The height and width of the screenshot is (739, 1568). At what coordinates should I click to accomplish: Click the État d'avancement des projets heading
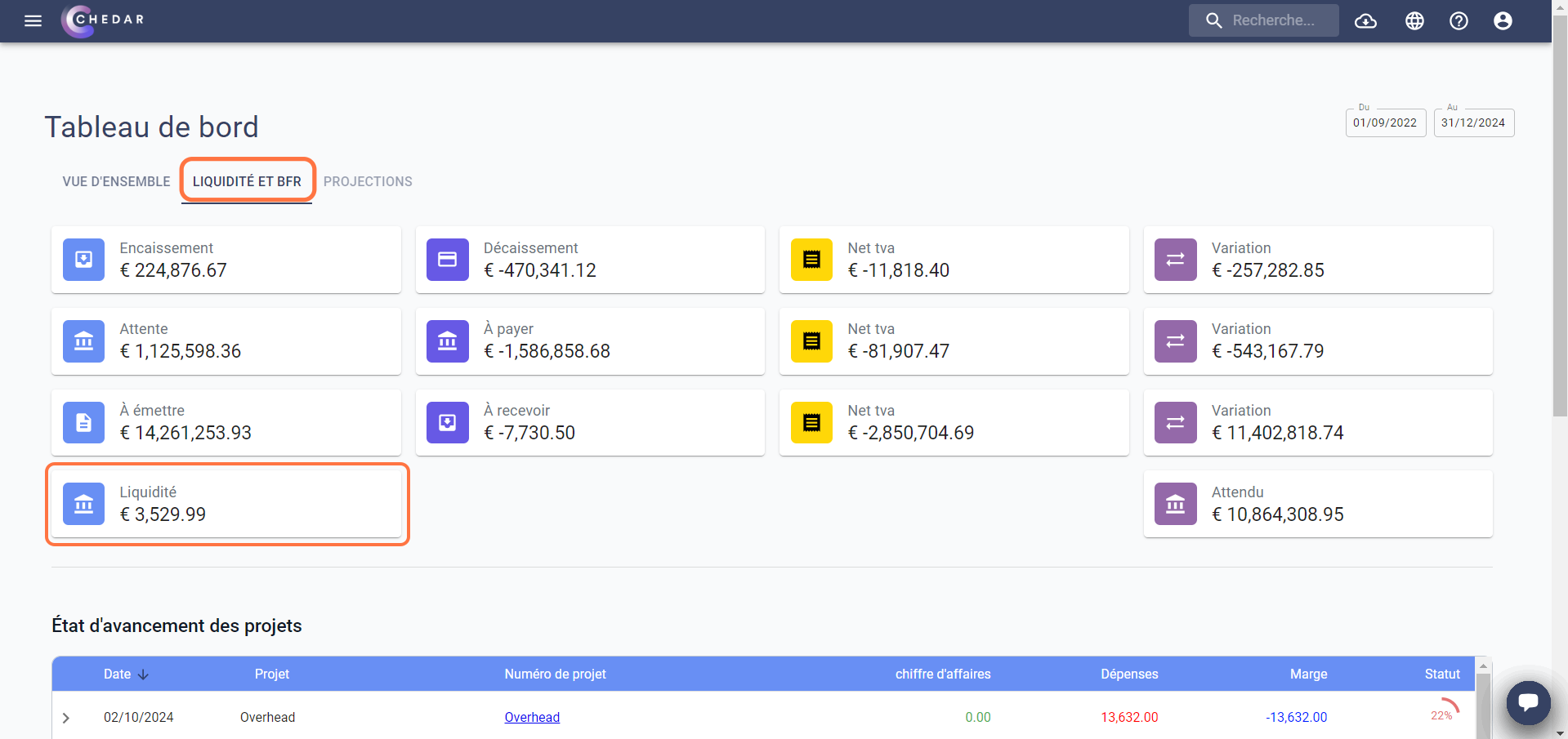(176, 625)
